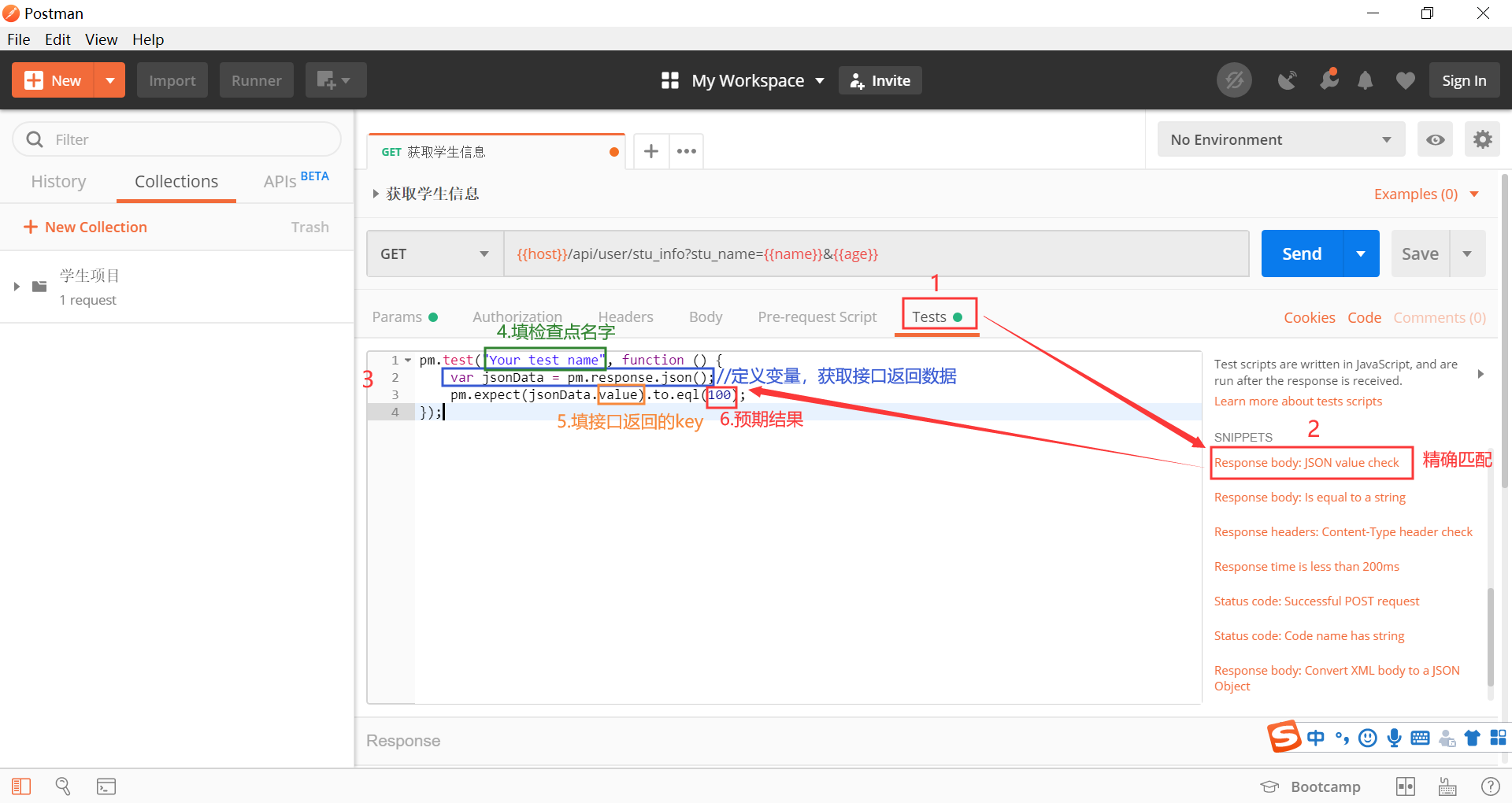The height and width of the screenshot is (803, 1512).
Task: Open tab options three-dots menu
Action: (687, 151)
